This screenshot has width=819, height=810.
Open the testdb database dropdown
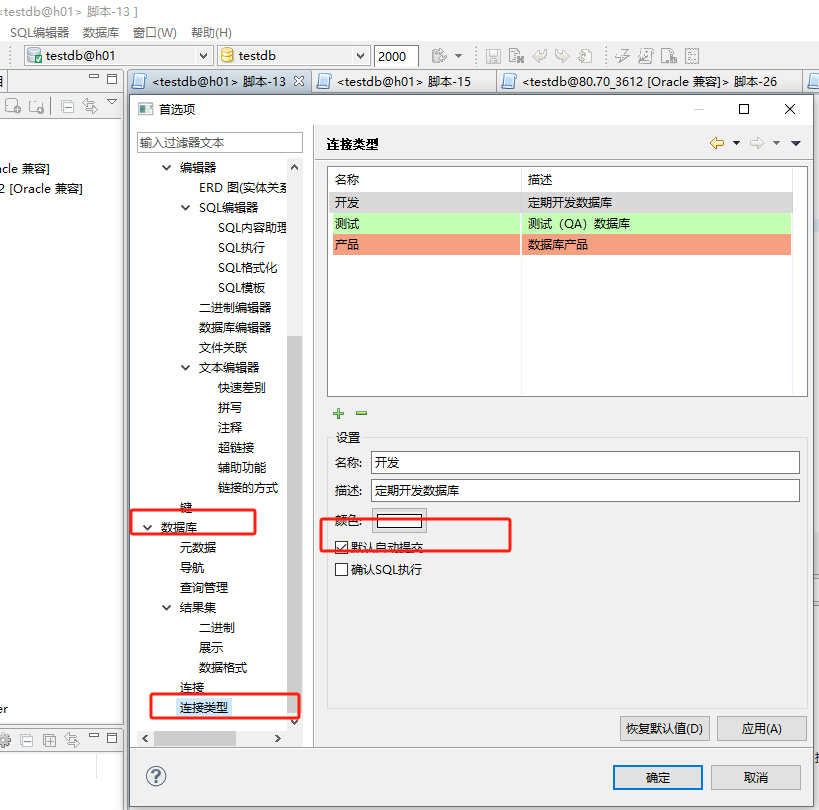(x=360, y=55)
